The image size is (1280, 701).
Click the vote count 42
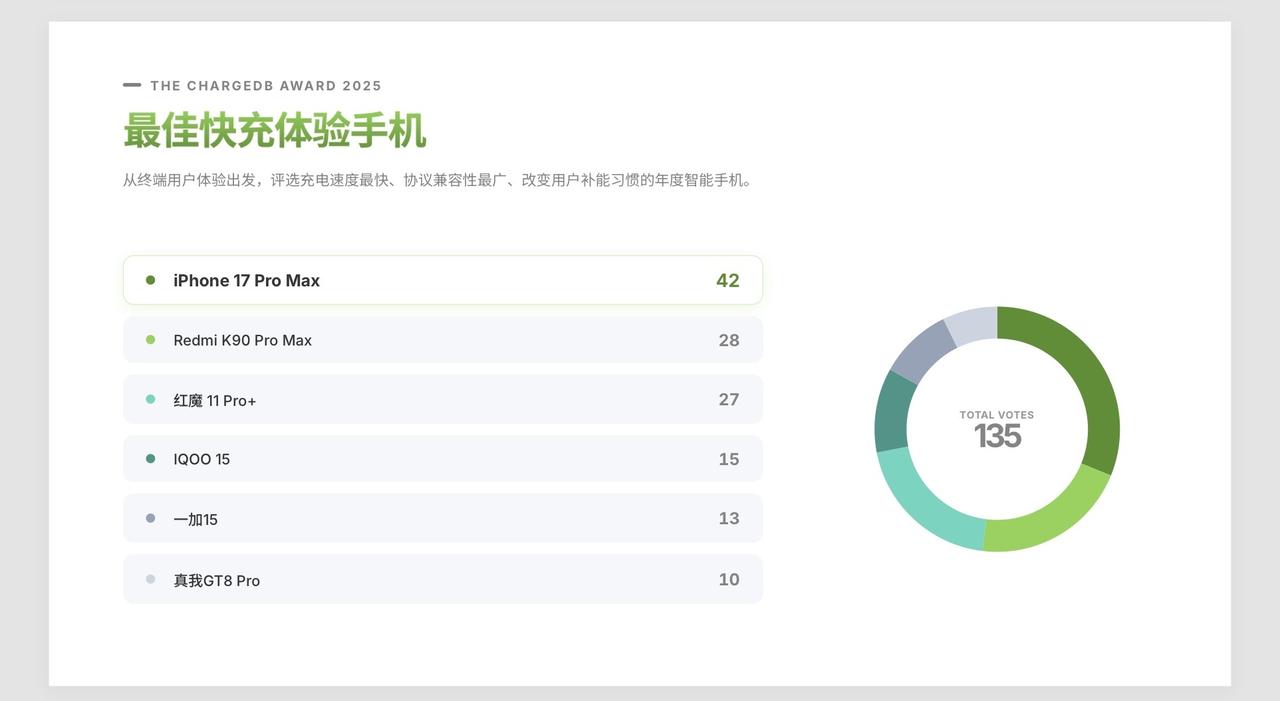click(728, 281)
